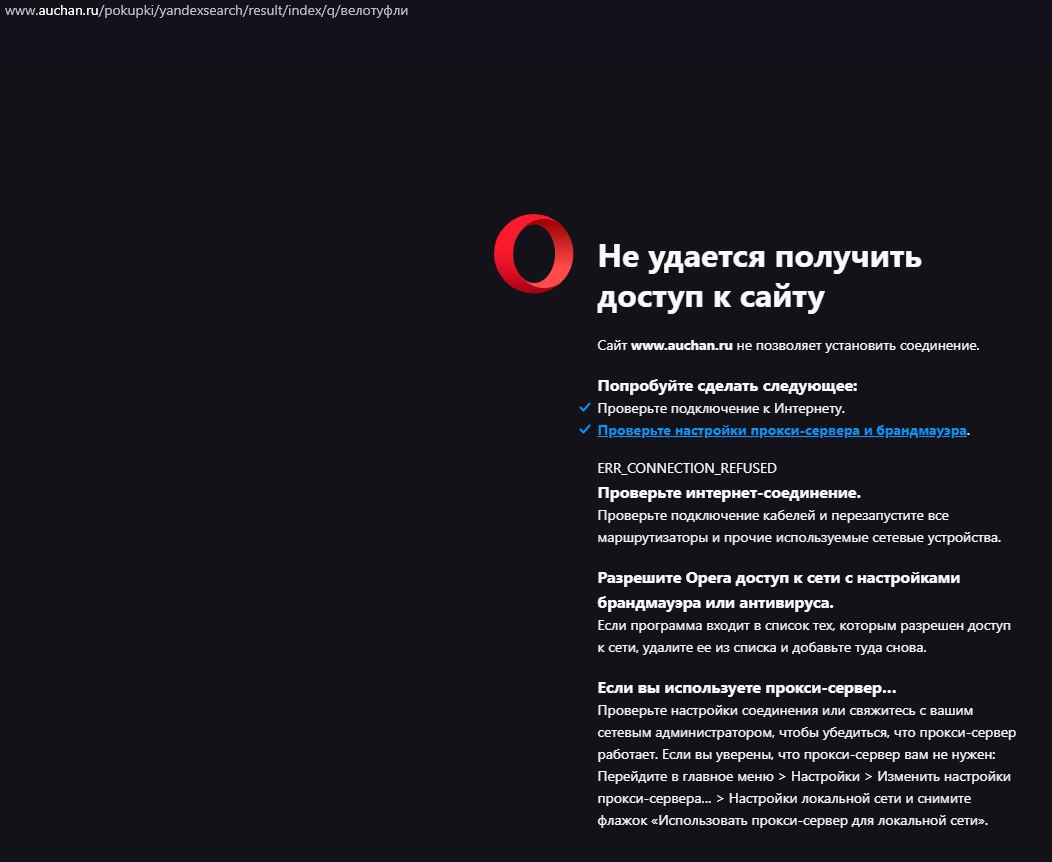Viewport: 1052px width, 862px height.
Task: Click the heading 'Попробуйте сделать следующее:'
Action: pos(727,386)
